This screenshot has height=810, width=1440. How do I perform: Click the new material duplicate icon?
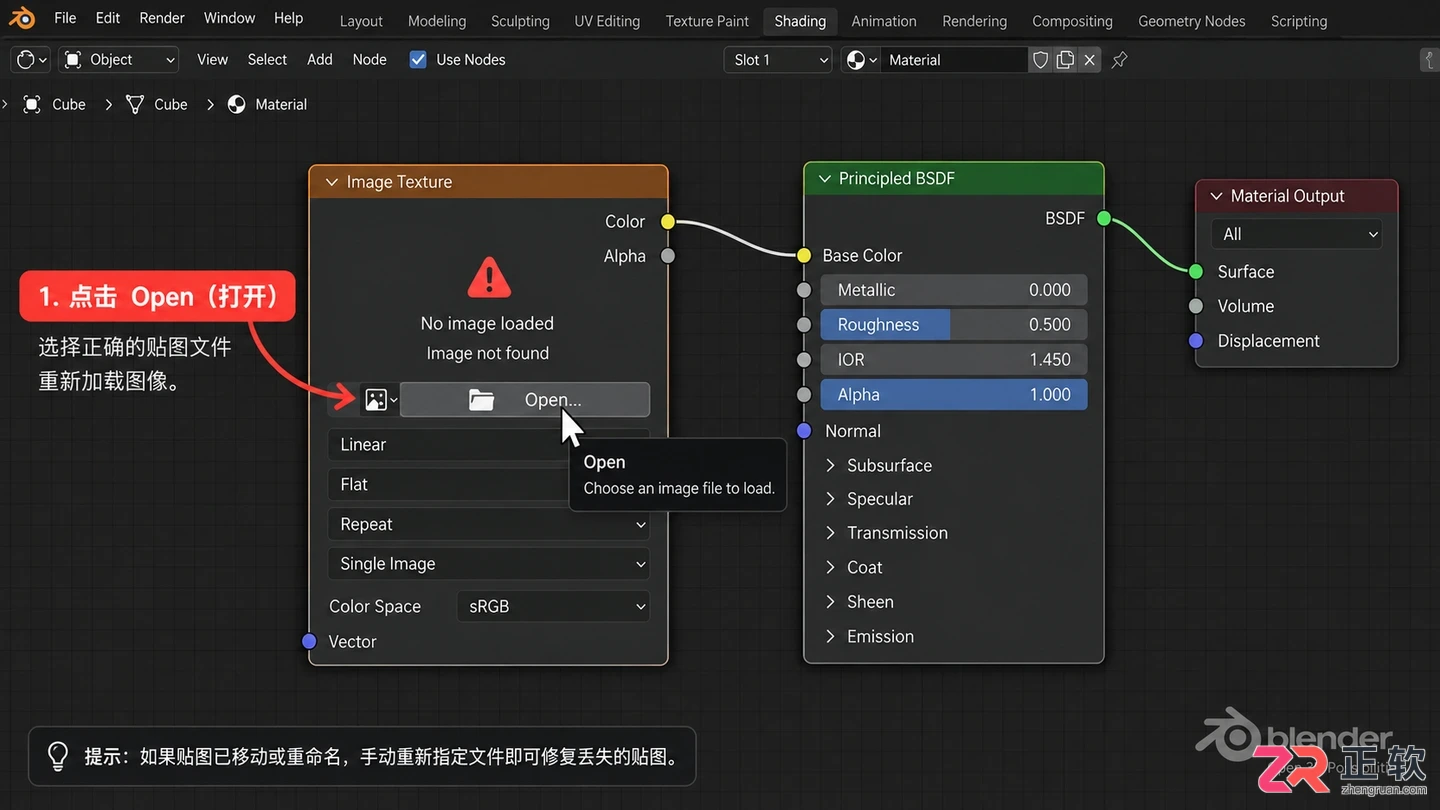(x=1065, y=60)
